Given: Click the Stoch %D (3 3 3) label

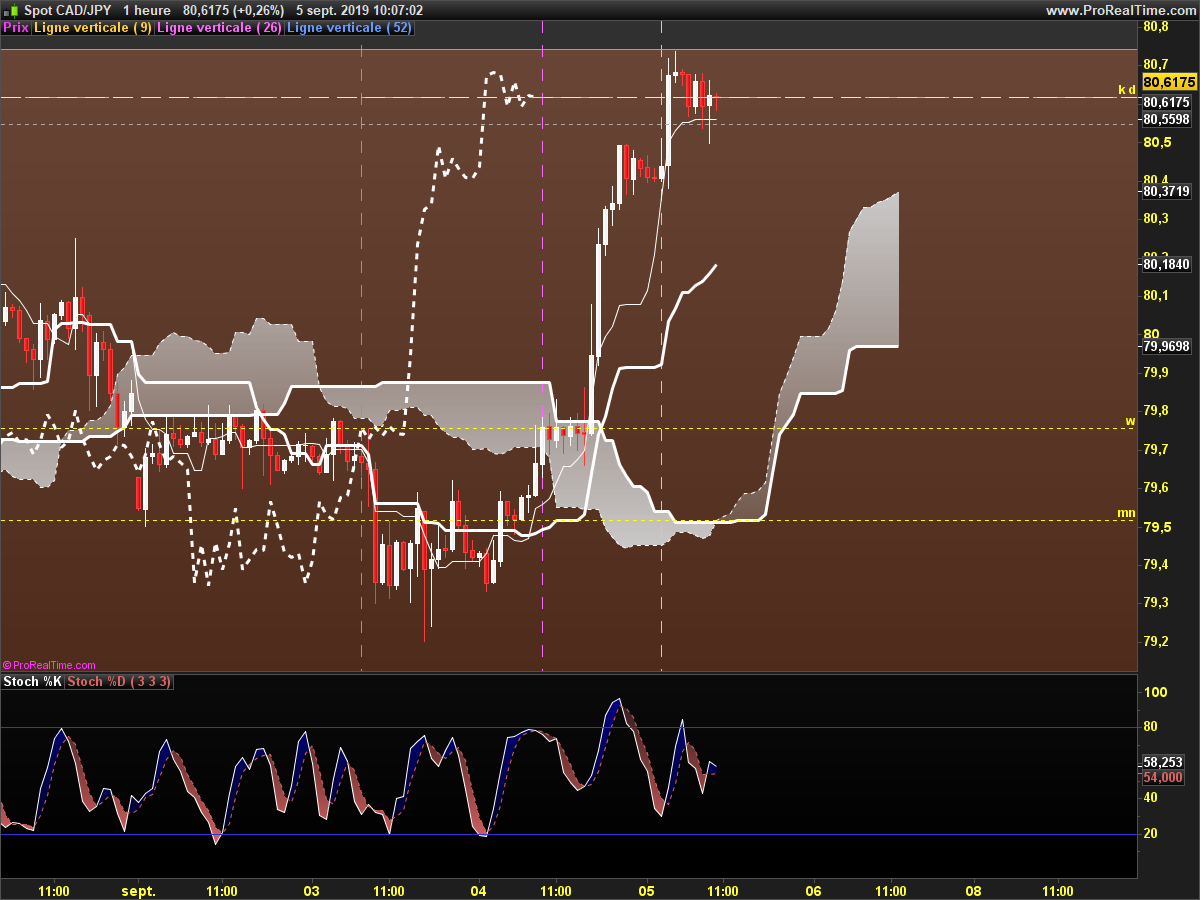Looking at the screenshot, I should pyautogui.click(x=119, y=682).
